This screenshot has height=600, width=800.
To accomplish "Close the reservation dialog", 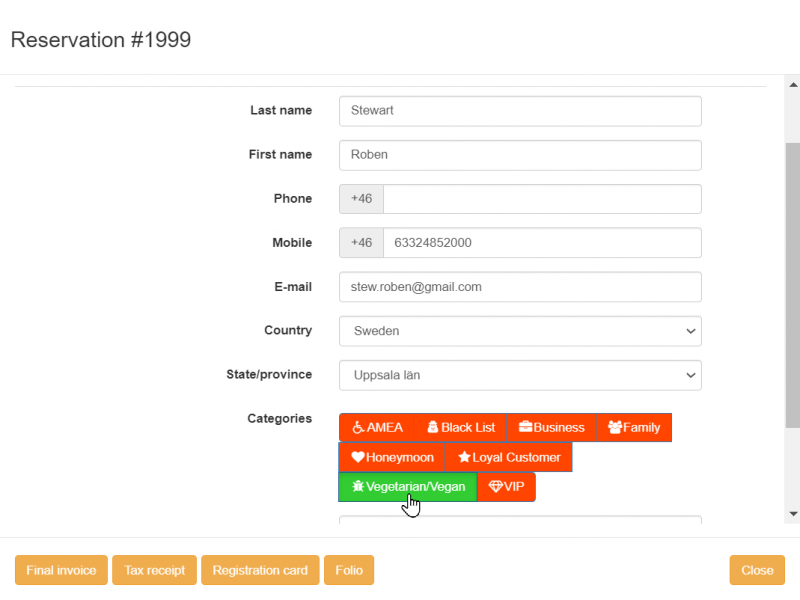I will 757,570.
